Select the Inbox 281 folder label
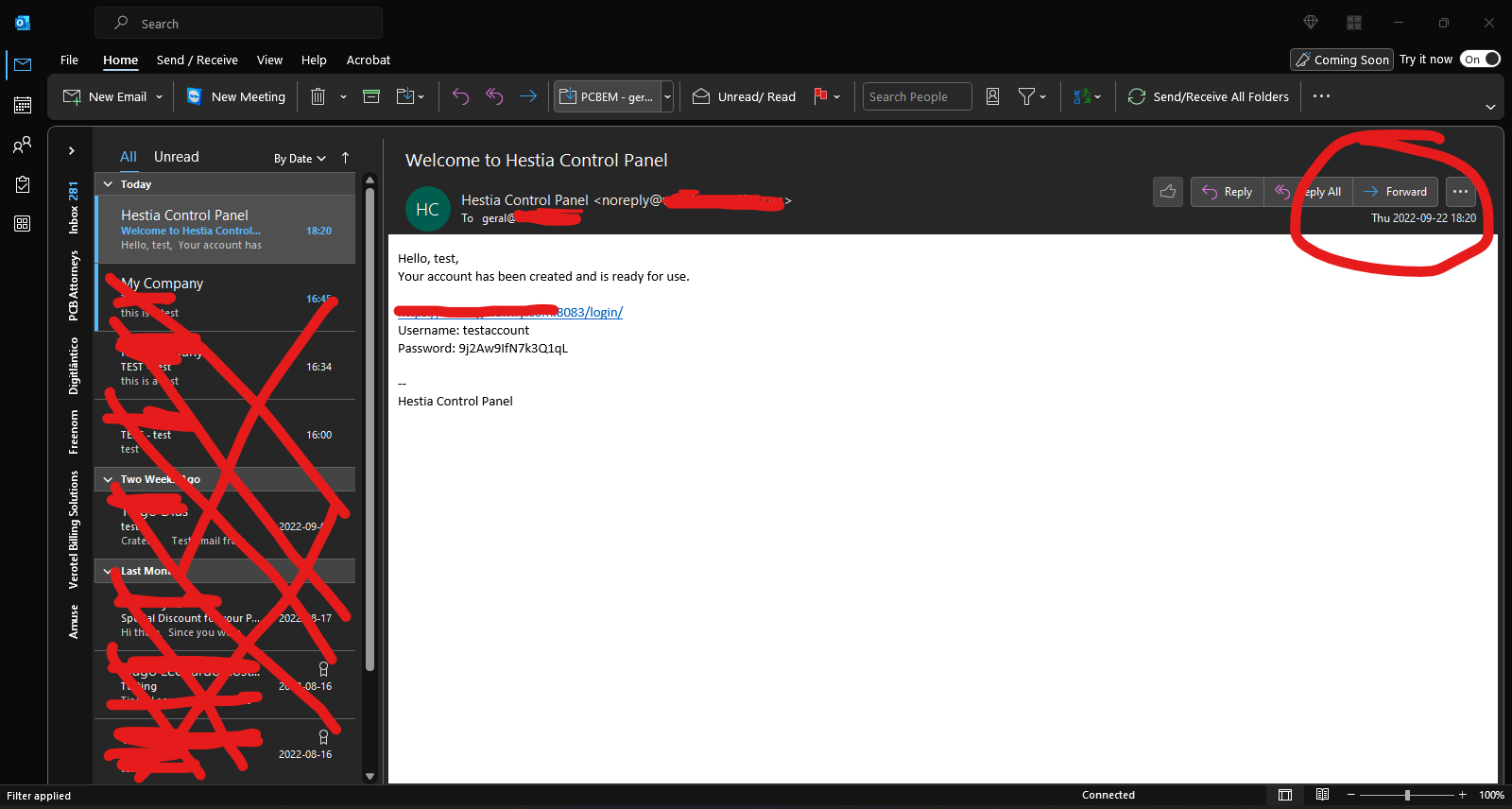Screen dimensions: 1512x809 tap(74, 208)
